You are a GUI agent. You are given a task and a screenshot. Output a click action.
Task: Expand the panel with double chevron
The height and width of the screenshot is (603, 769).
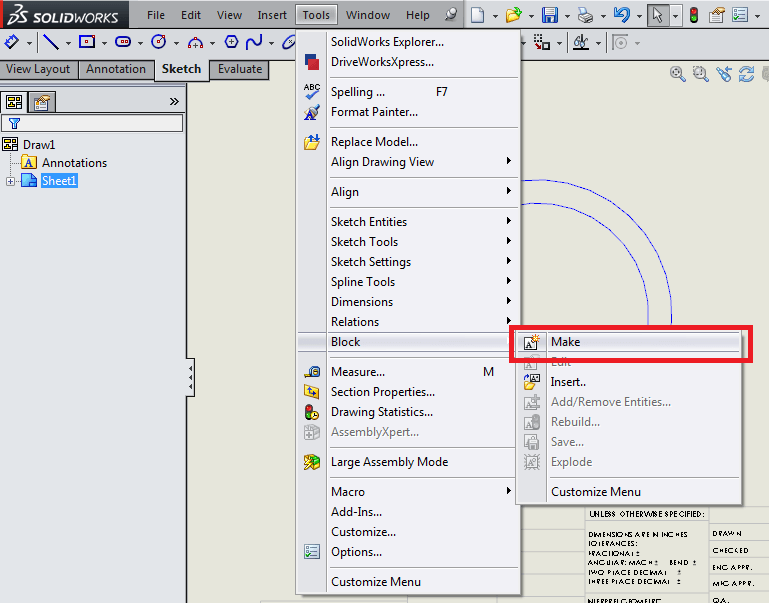[x=174, y=101]
